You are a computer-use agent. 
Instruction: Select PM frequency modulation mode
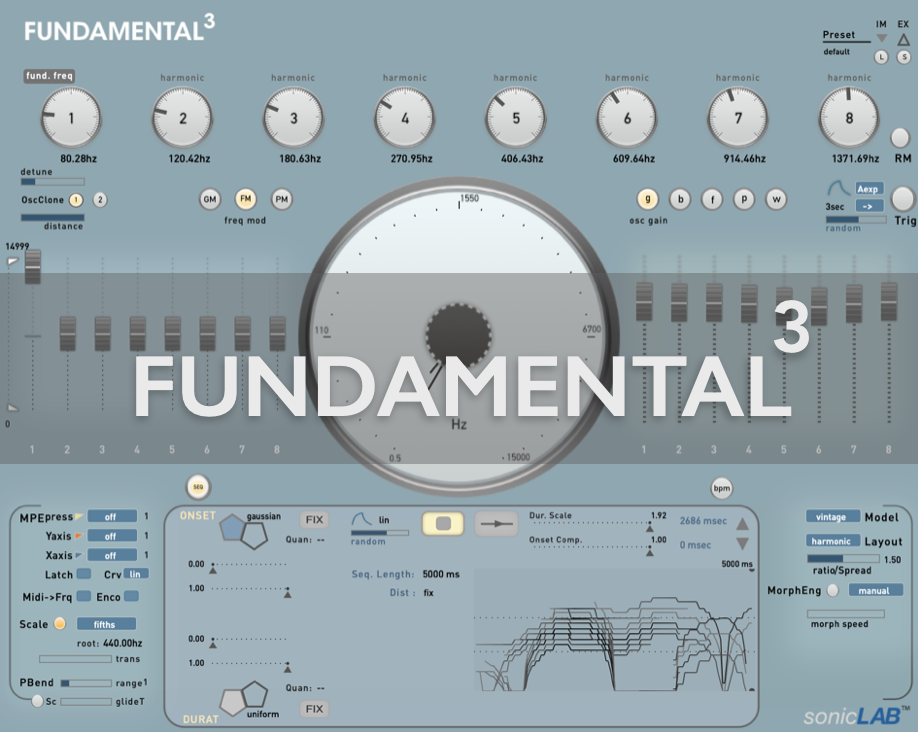click(282, 199)
